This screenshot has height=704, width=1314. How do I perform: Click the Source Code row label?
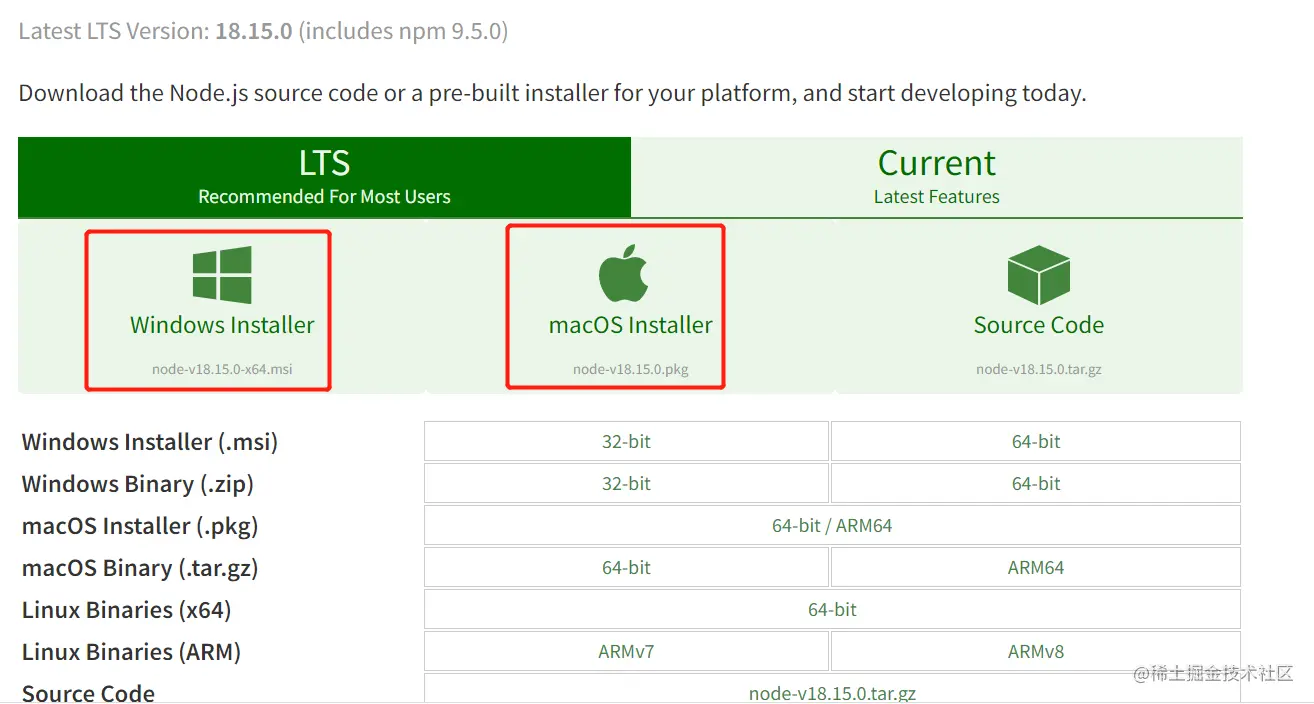tap(88, 693)
